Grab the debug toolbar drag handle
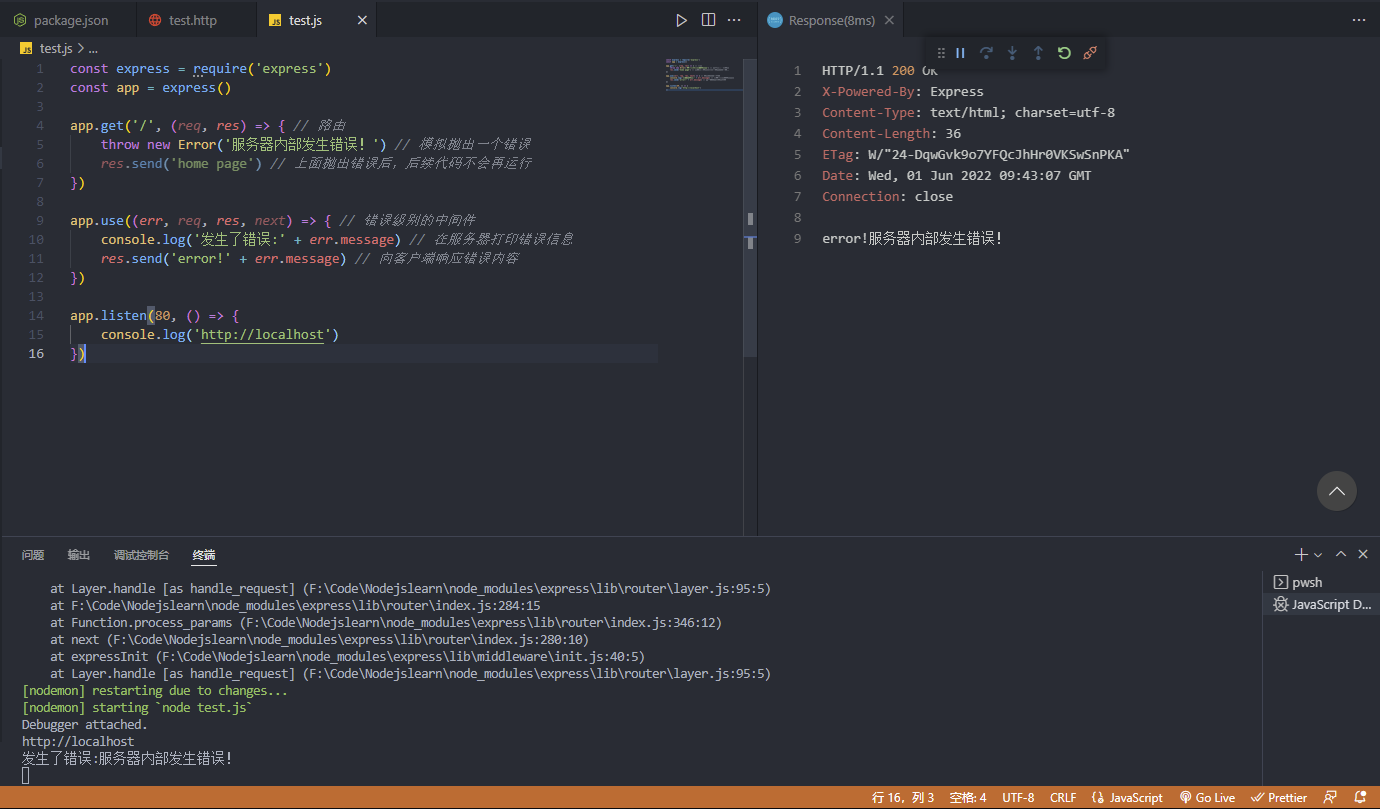The height and width of the screenshot is (809, 1380). tap(941, 53)
